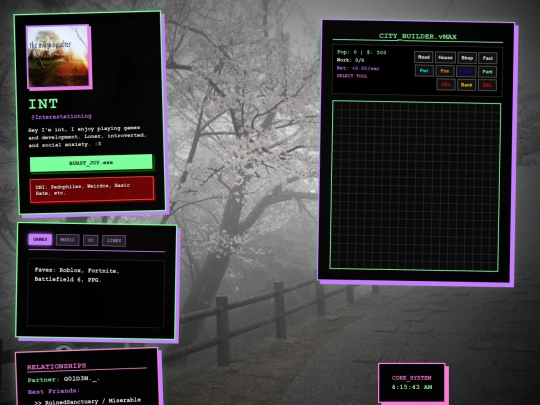Switch to the LINKS tab
The width and height of the screenshot is (540, 405).
(x=114, y=240)
